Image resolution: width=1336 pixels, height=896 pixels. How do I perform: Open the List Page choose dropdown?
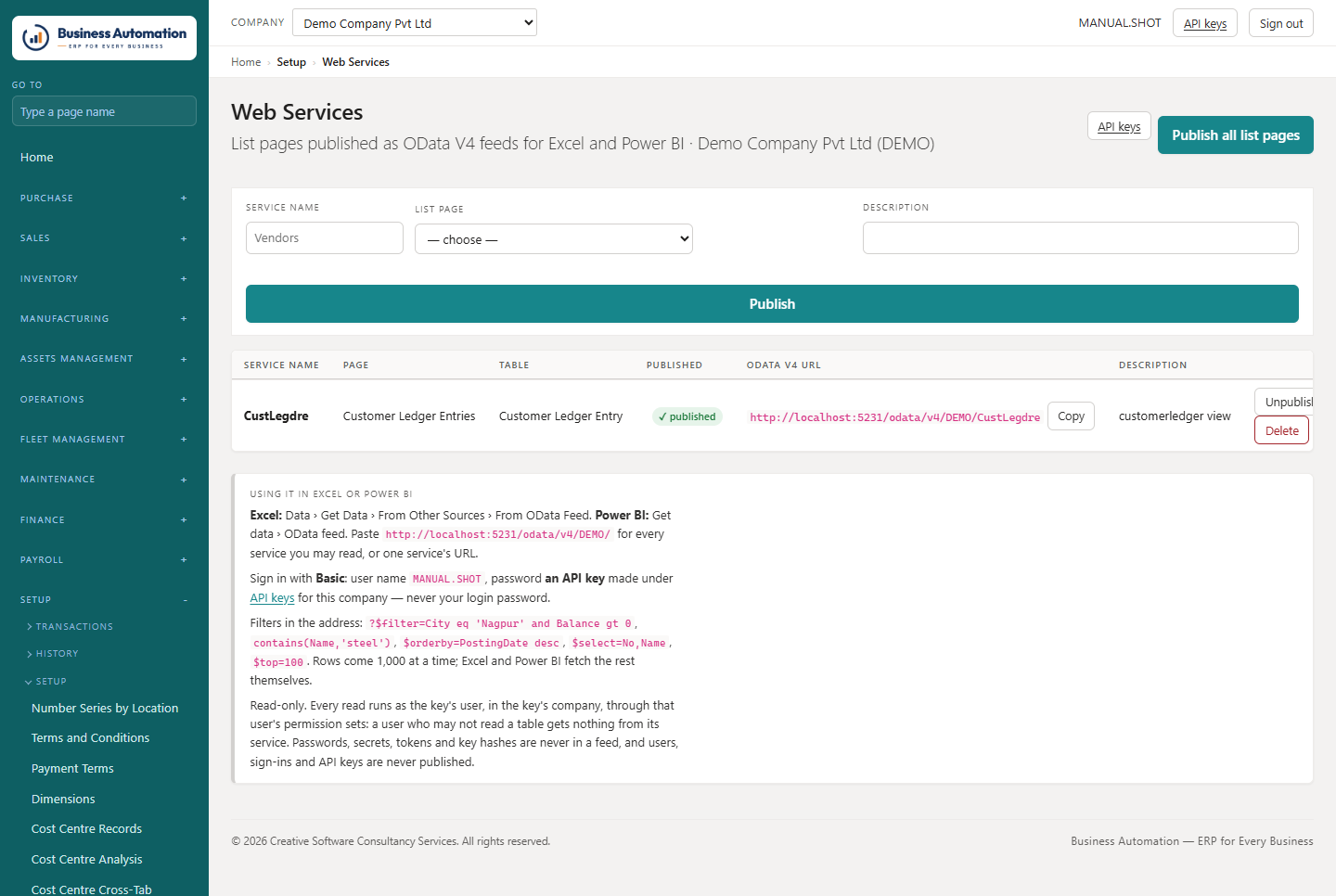pyautogui.click(x=554, y=239)
